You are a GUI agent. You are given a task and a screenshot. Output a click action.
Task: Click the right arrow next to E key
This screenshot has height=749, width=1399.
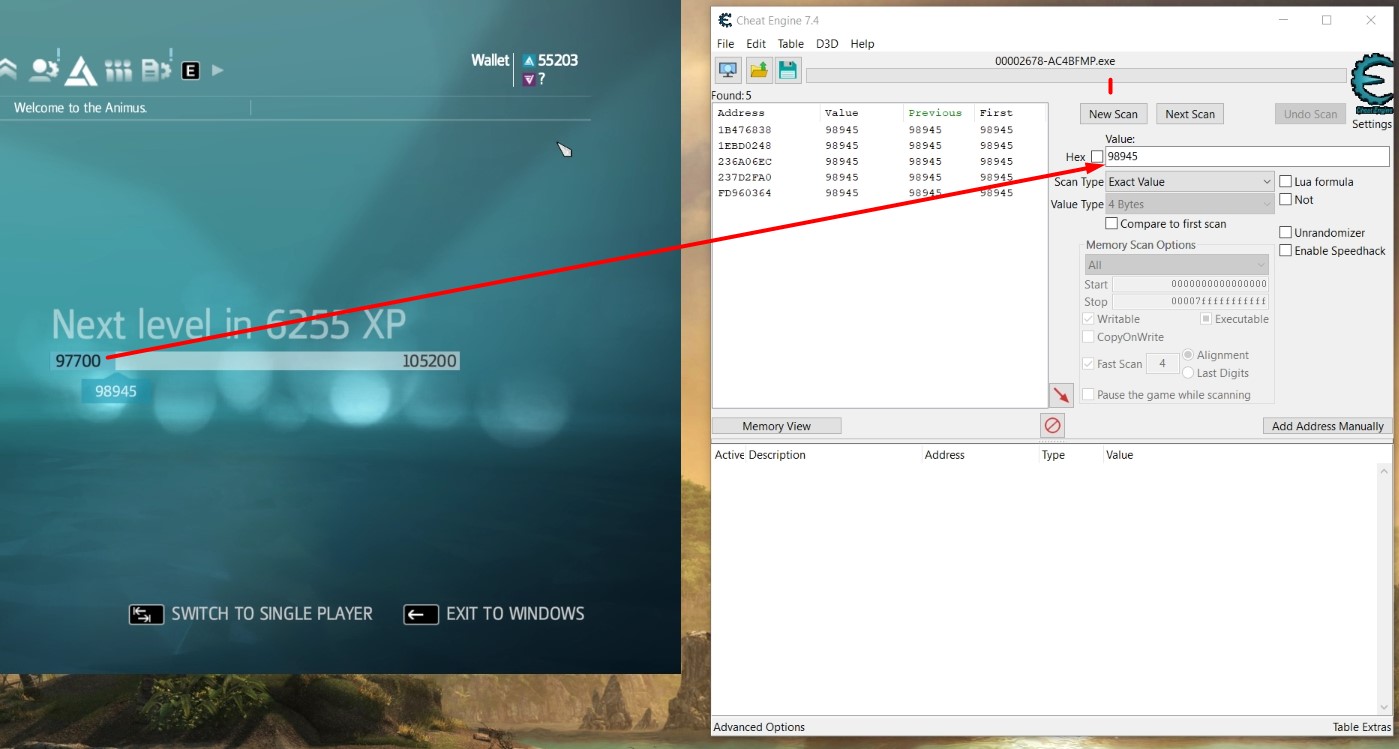click(217, 70)
